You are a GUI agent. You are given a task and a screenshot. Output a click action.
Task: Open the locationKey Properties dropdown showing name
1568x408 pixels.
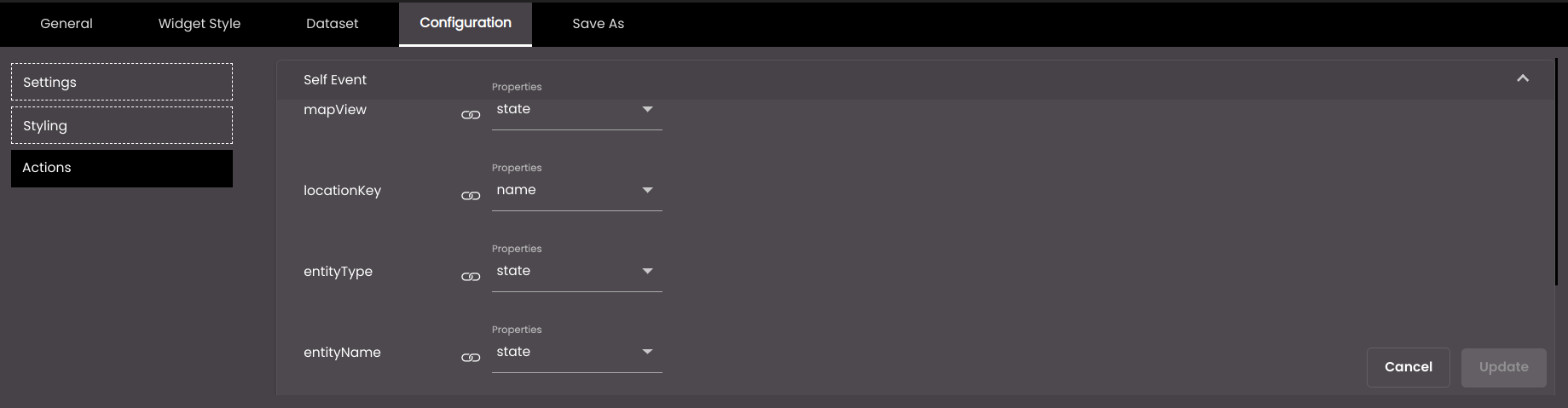pos(577,191)
